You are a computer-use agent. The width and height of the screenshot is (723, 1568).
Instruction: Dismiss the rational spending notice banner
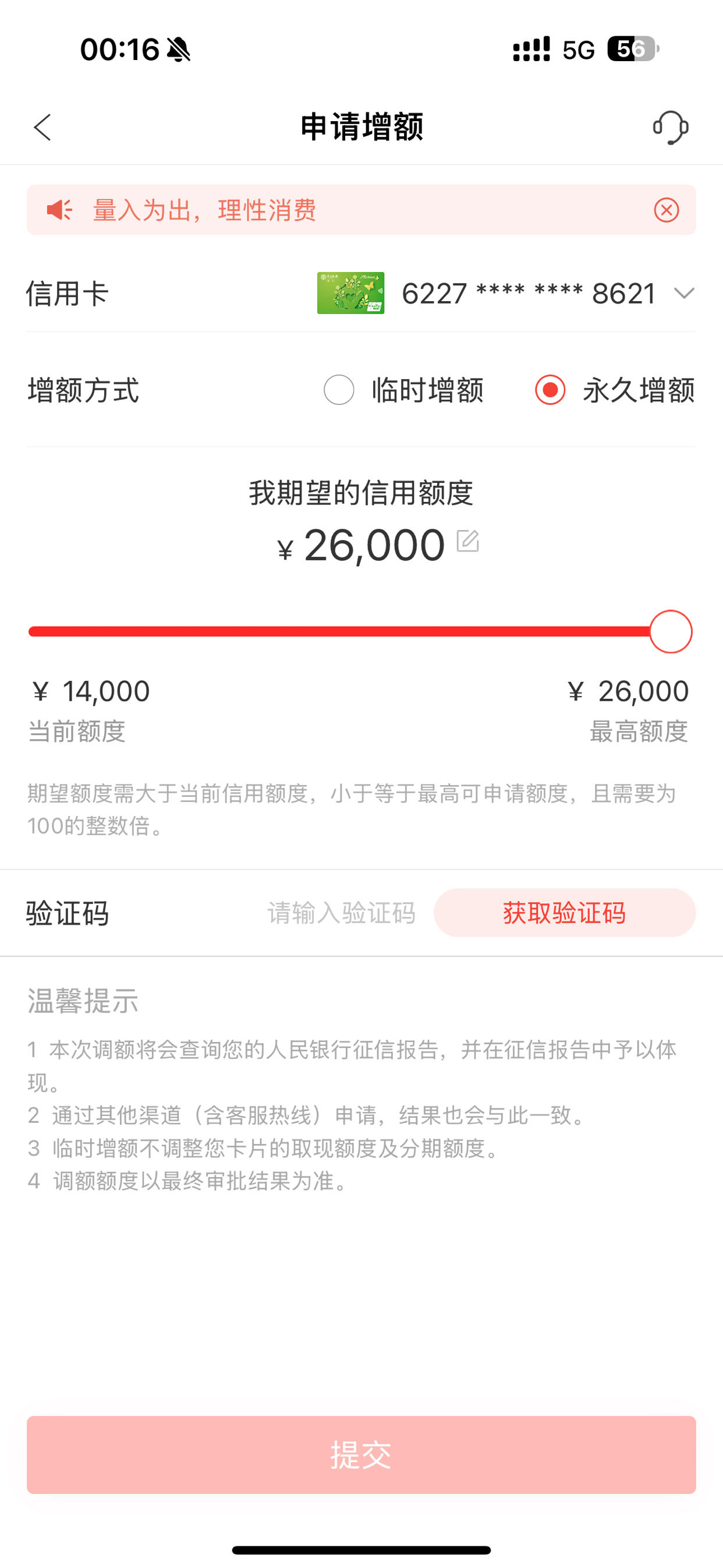click(667, 210)
